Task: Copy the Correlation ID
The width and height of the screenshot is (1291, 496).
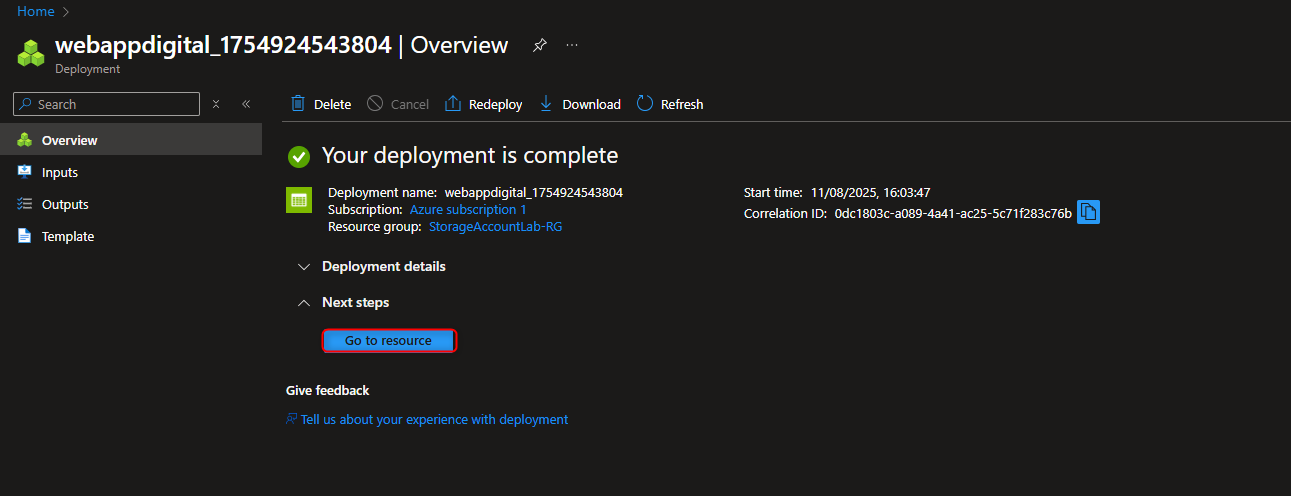Action: click(1088, 212)
